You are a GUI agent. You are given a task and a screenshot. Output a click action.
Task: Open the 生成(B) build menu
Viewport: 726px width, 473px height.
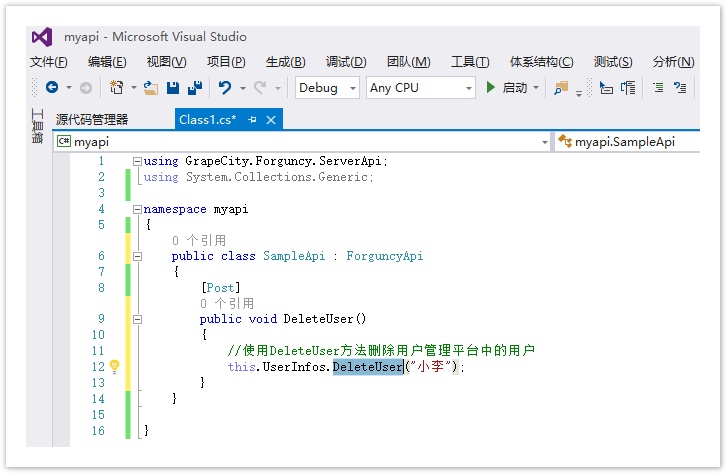285,62
